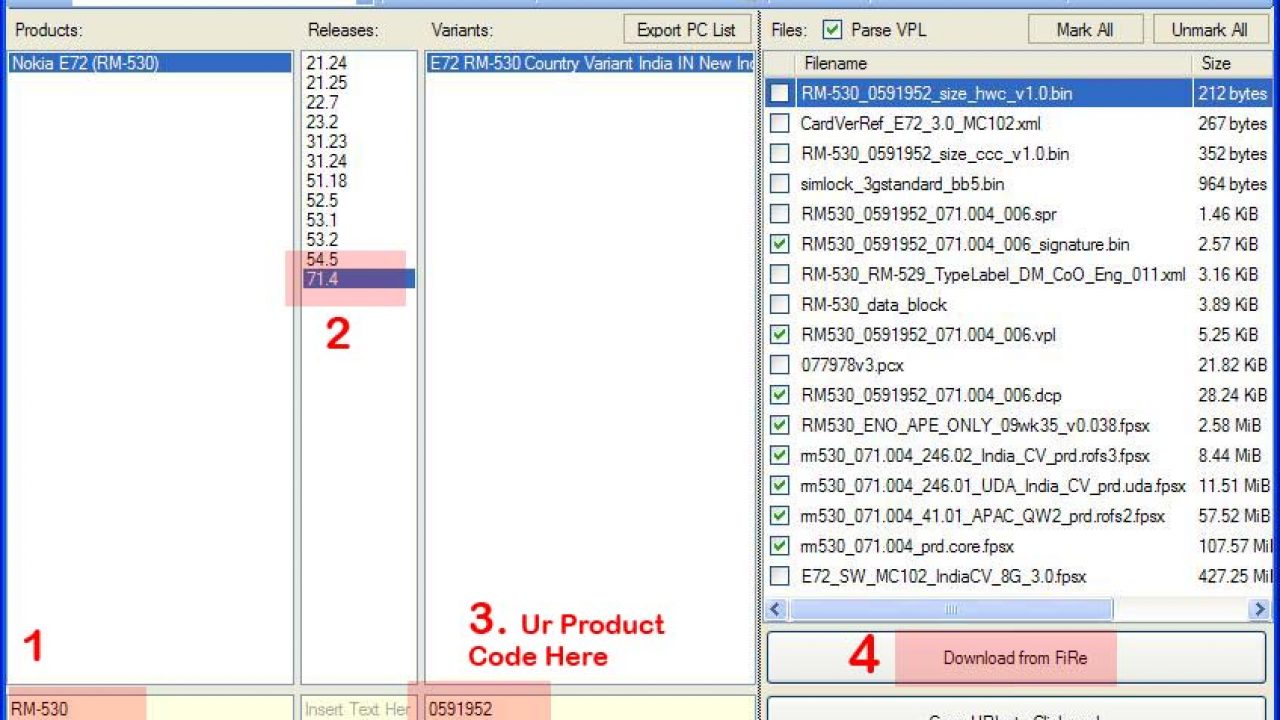Check RM530_0591952_071.004_006.spr file box

[779, 214]
